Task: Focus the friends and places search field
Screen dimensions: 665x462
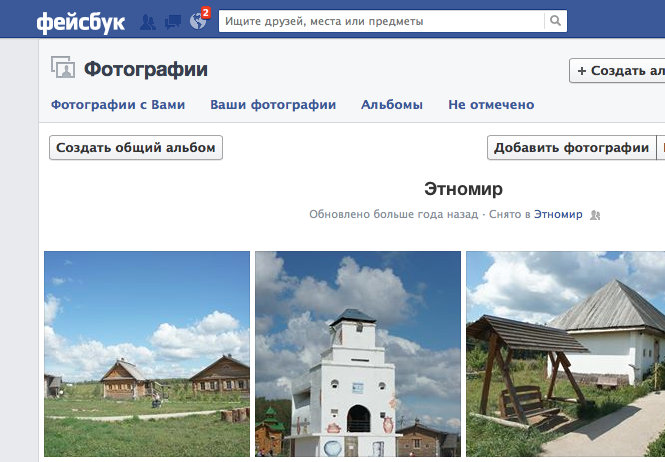Action: point(382,21)
